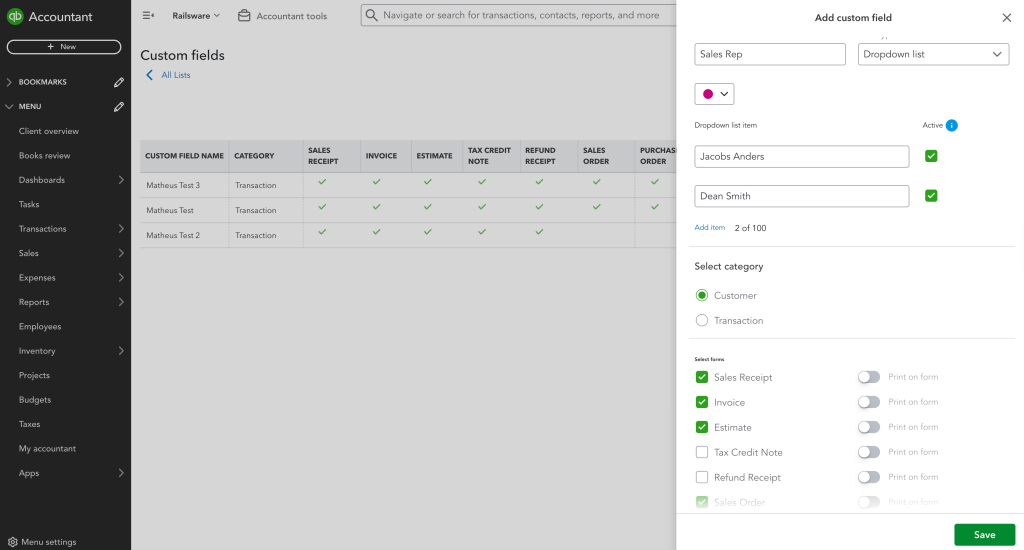Open the Dropdown list field type selector
Image resolution: width=1024 pixels, height=550 pixels.
point(933,54)
